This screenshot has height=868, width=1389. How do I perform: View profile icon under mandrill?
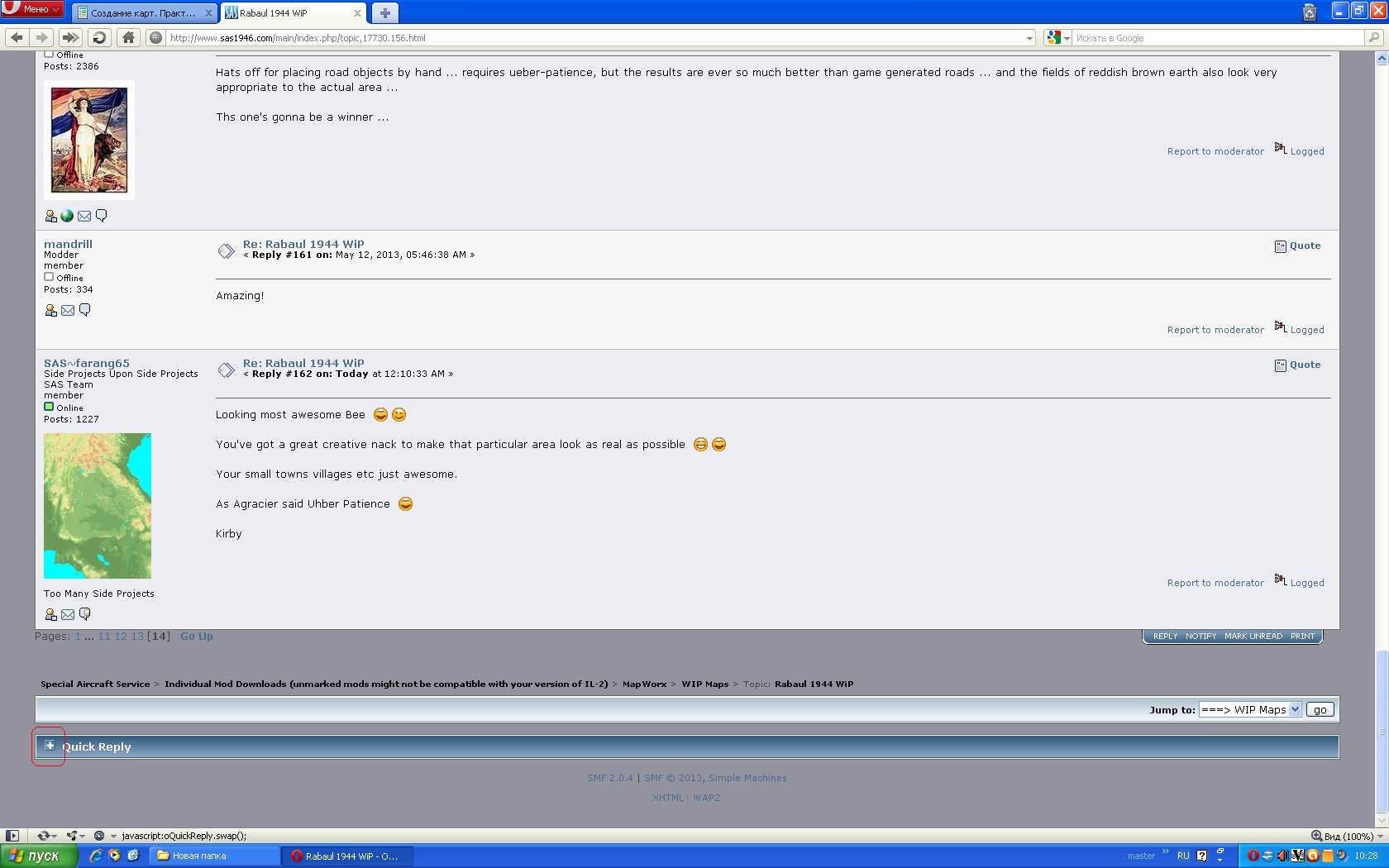click(50, 310)
